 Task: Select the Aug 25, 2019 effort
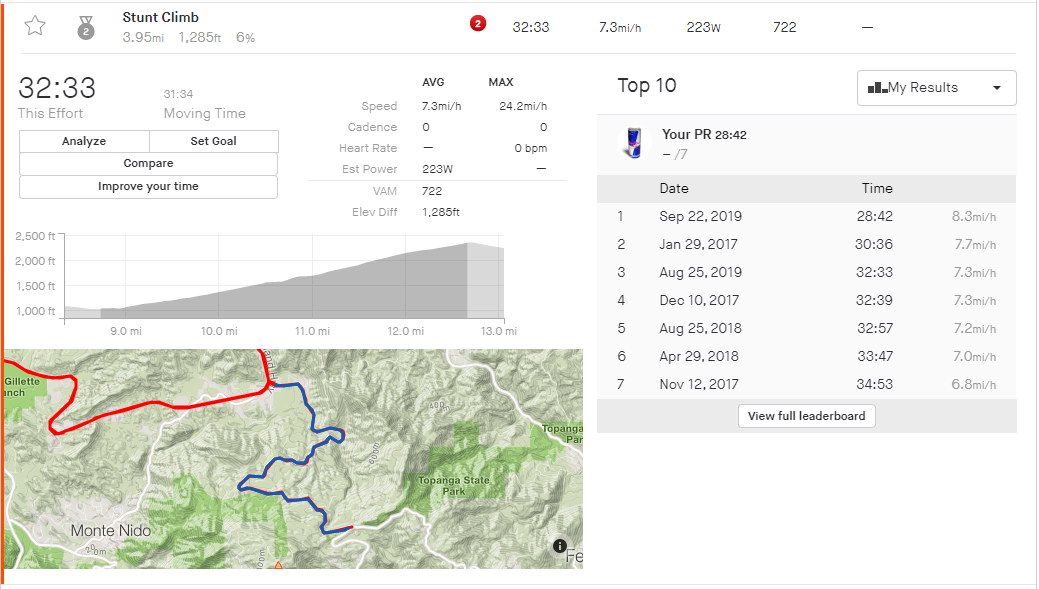(699, 272)
